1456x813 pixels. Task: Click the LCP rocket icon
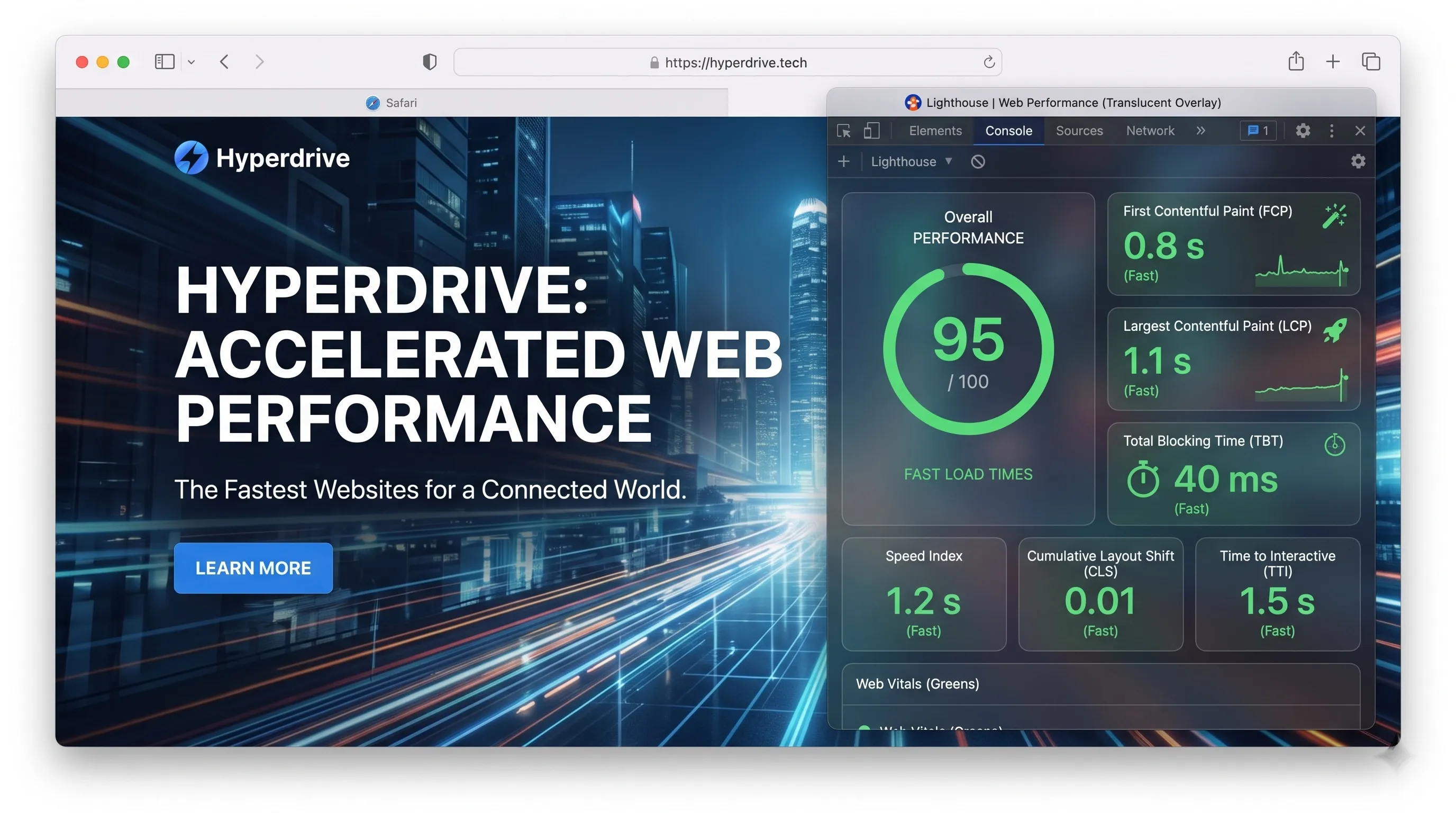(1335, 331)
